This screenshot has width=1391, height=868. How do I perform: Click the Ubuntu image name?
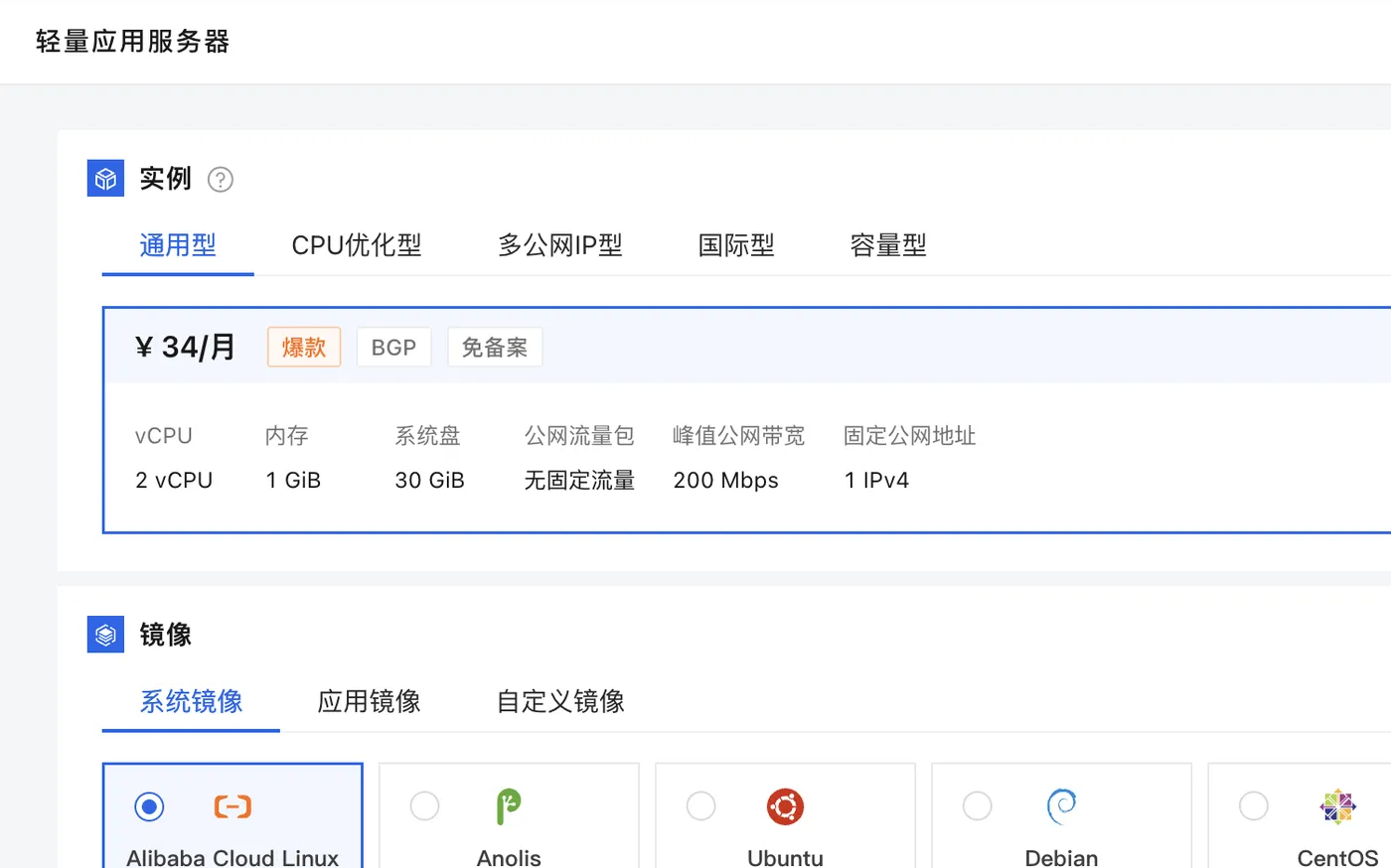coord(785,858)
